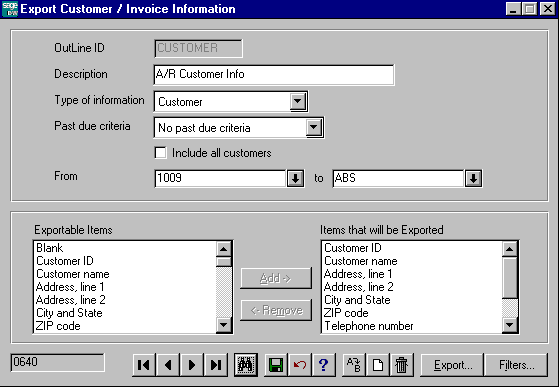Save with the green floppy disk icon
559x387 pixels.
tap(276, 365)
